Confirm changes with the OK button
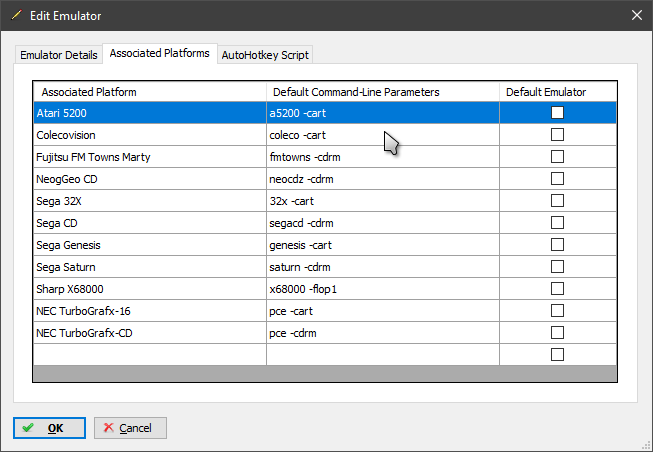The image size is (653, 452). click(49, 428)
